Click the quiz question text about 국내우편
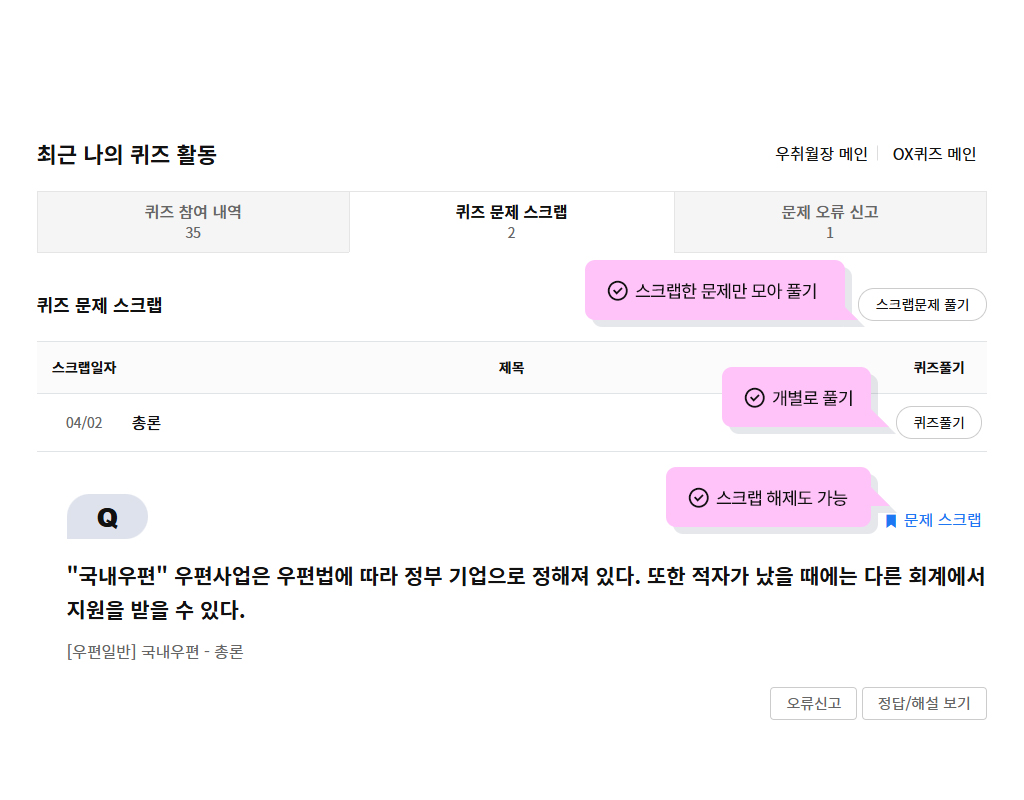The height and width of the screenshot is (800, 1024). tap(526, 593)
